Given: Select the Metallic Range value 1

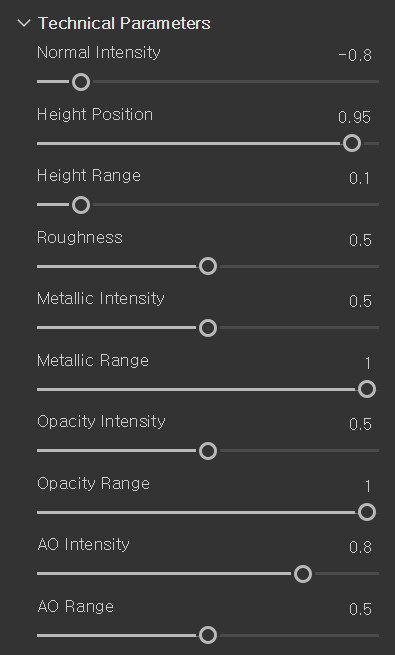Looking at the screenshot, I should (367, 363).
